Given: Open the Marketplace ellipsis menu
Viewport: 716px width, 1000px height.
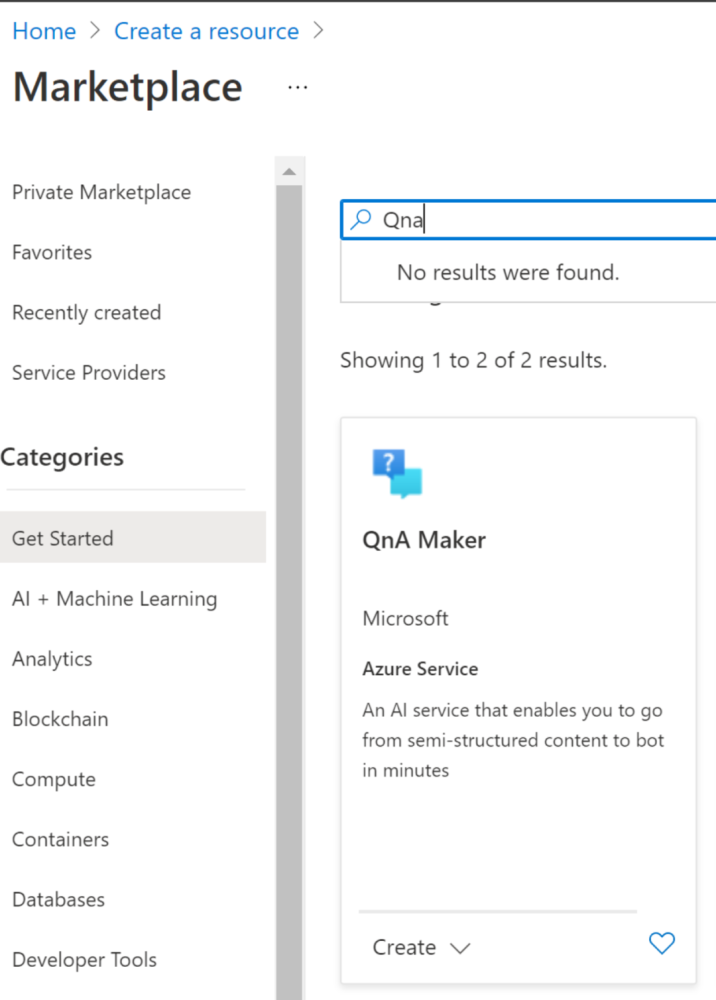Looking at the screenshot, I should pos(298,87).
